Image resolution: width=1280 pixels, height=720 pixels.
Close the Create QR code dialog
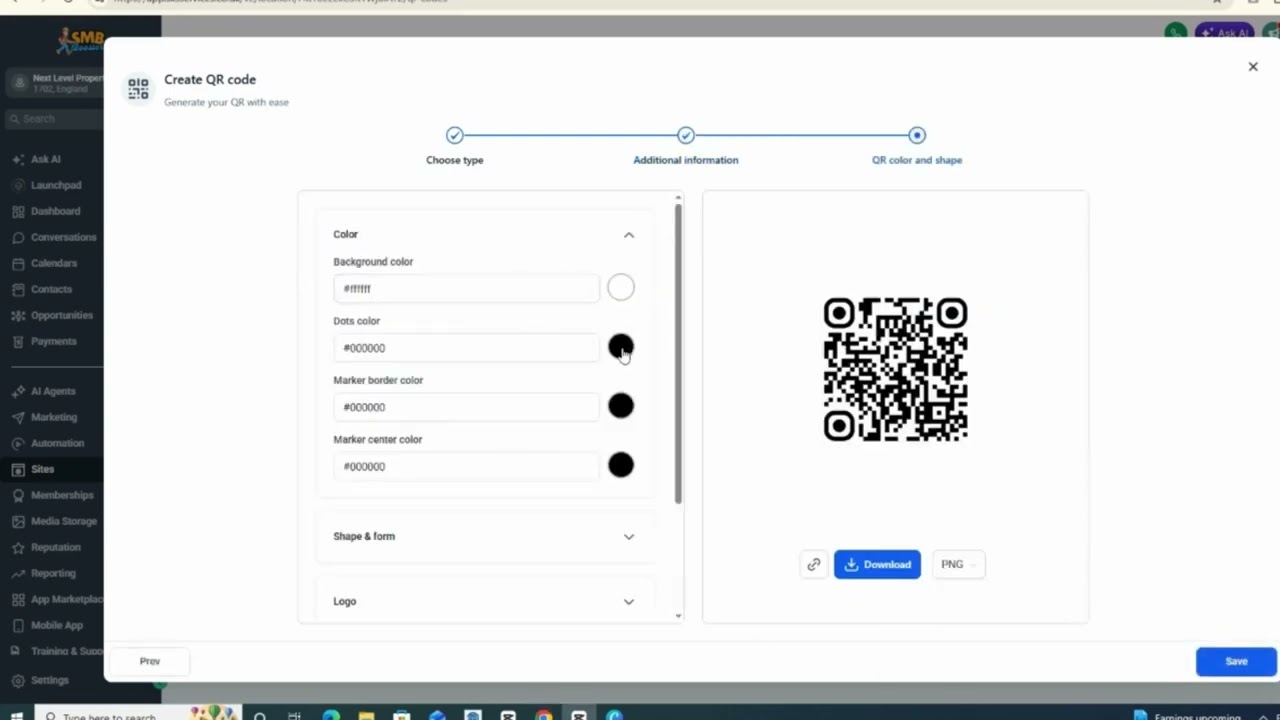point(1252,67)
